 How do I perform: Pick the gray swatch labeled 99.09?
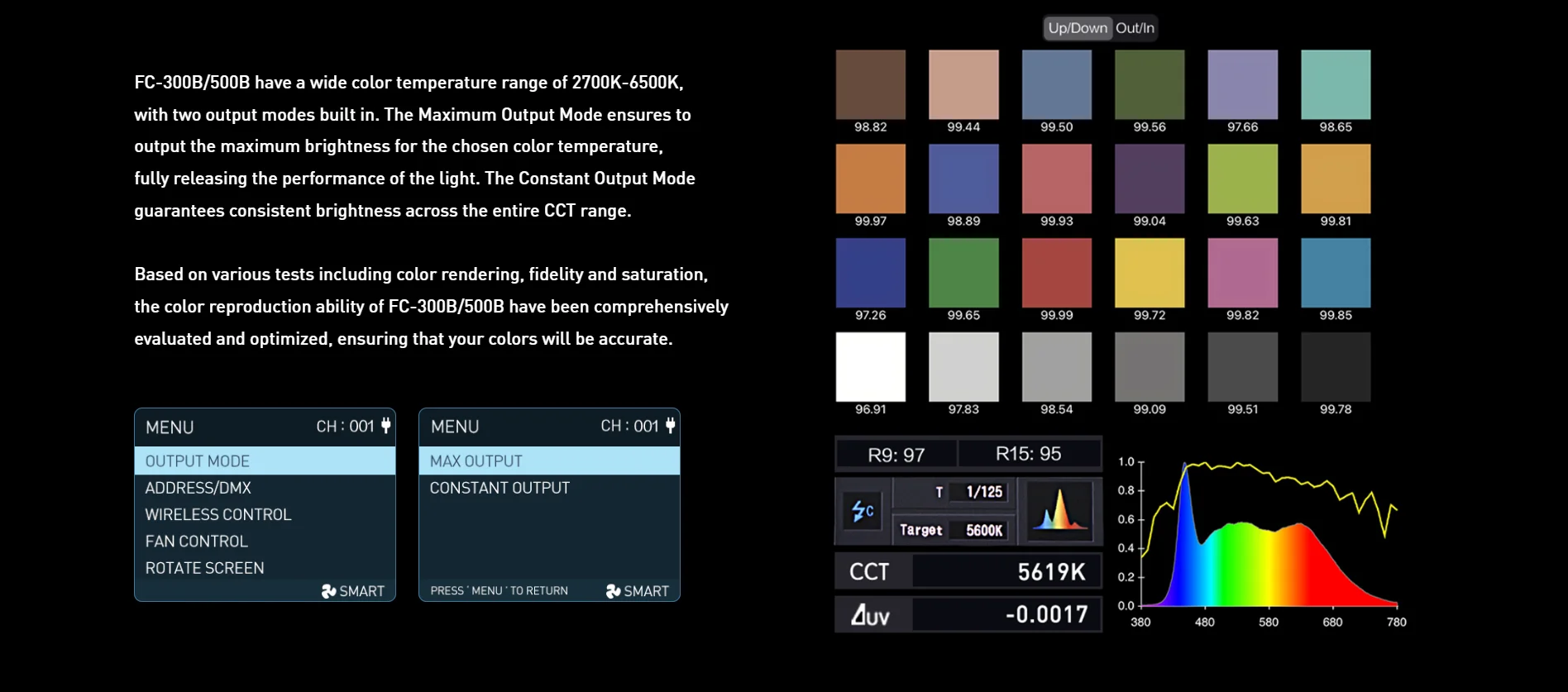coord(1150,367)
